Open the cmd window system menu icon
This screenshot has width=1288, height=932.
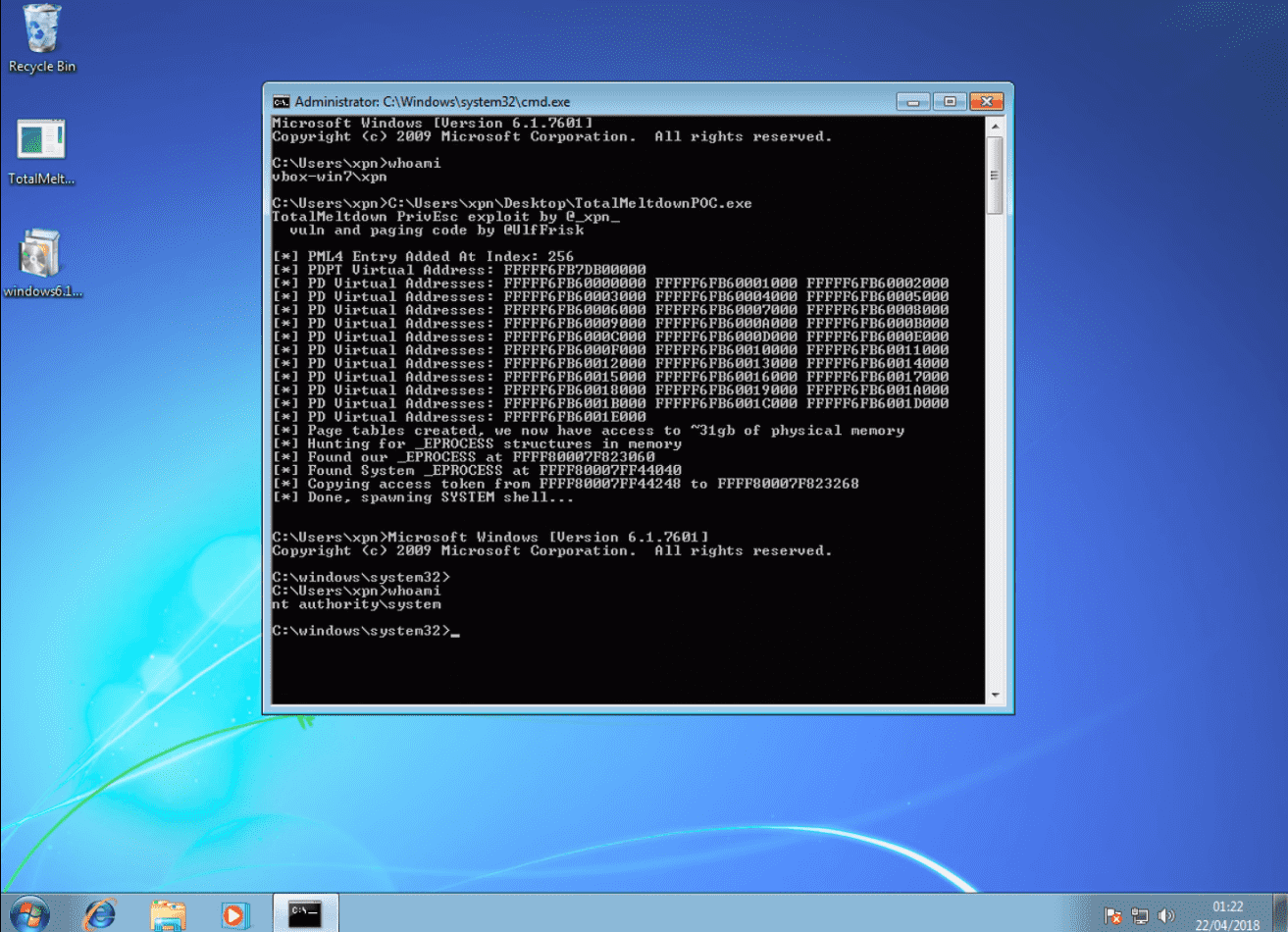click(282, 101)
